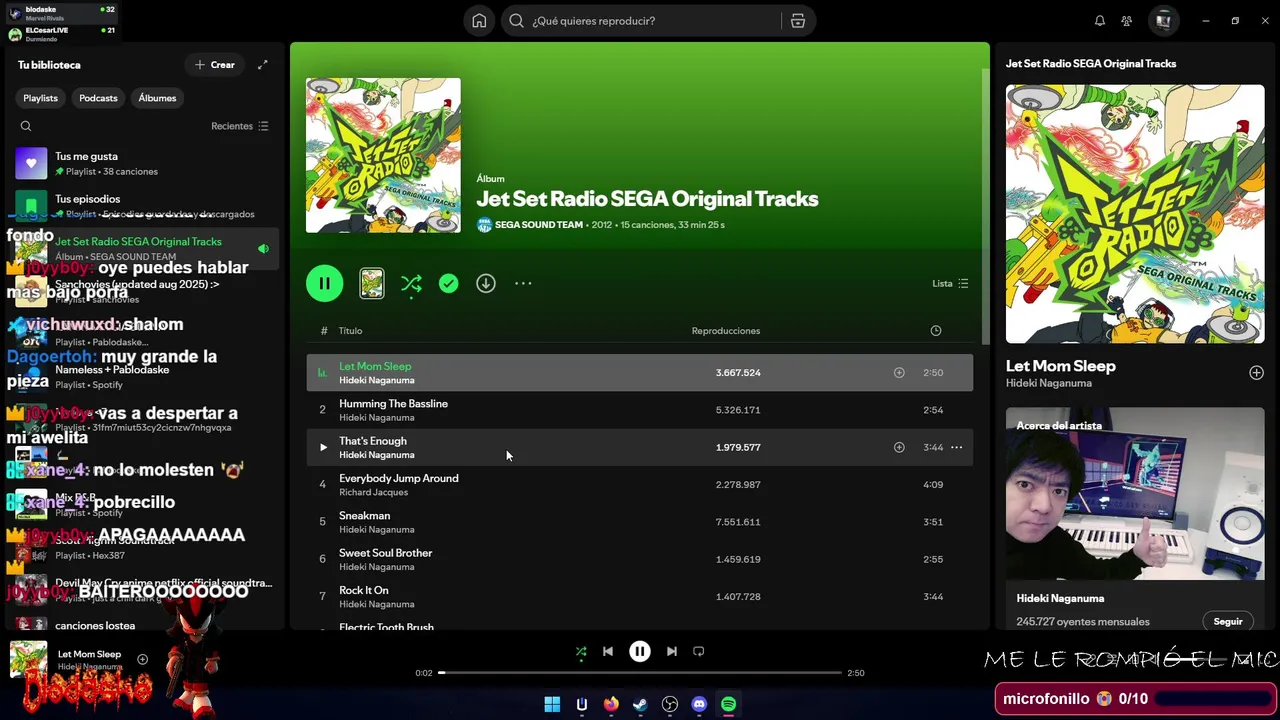Download the album
Viewport: 1280px width, 720px height.
click(x=486, y=283)
